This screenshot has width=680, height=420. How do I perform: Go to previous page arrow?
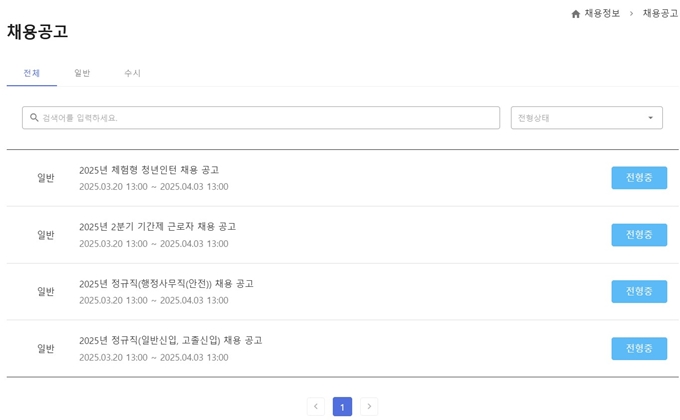click(316, 407)
